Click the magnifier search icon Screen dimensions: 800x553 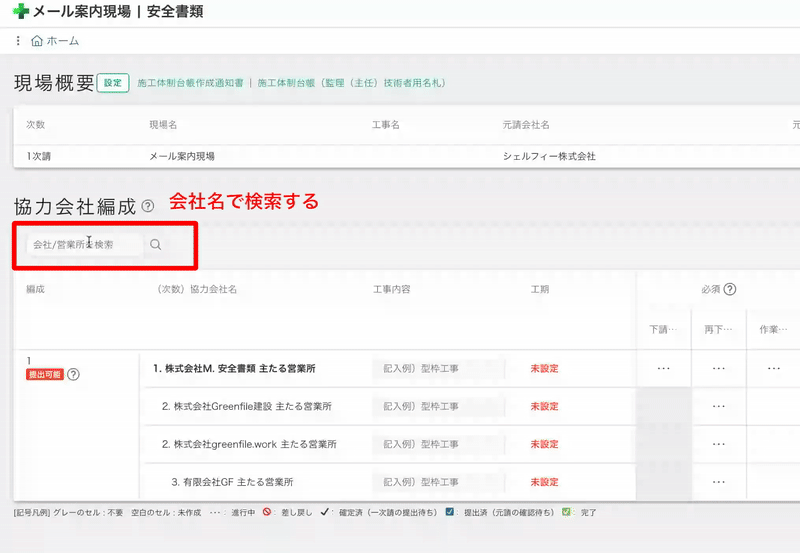156,244
